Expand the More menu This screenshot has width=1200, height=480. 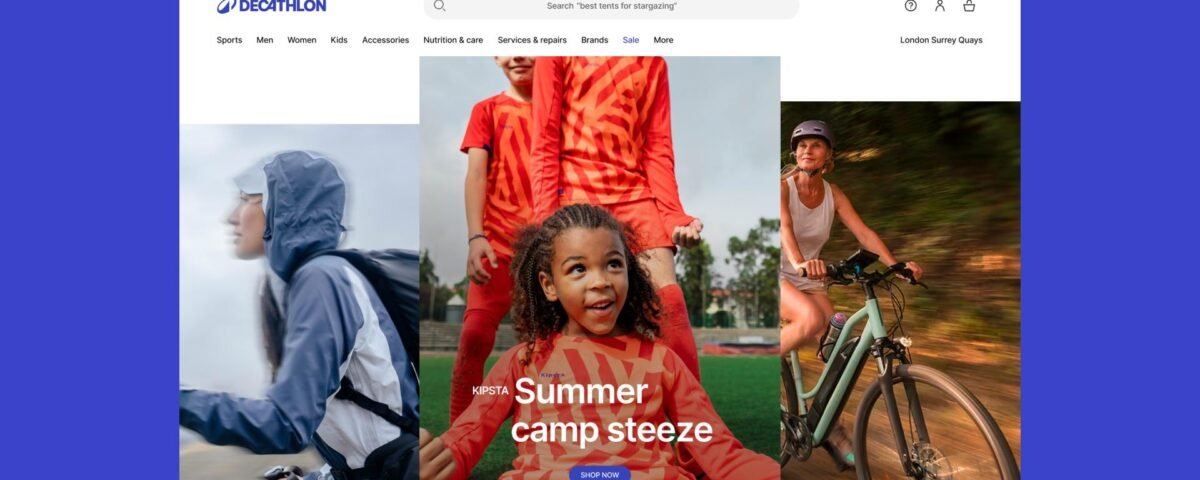[x=663, y=40]
